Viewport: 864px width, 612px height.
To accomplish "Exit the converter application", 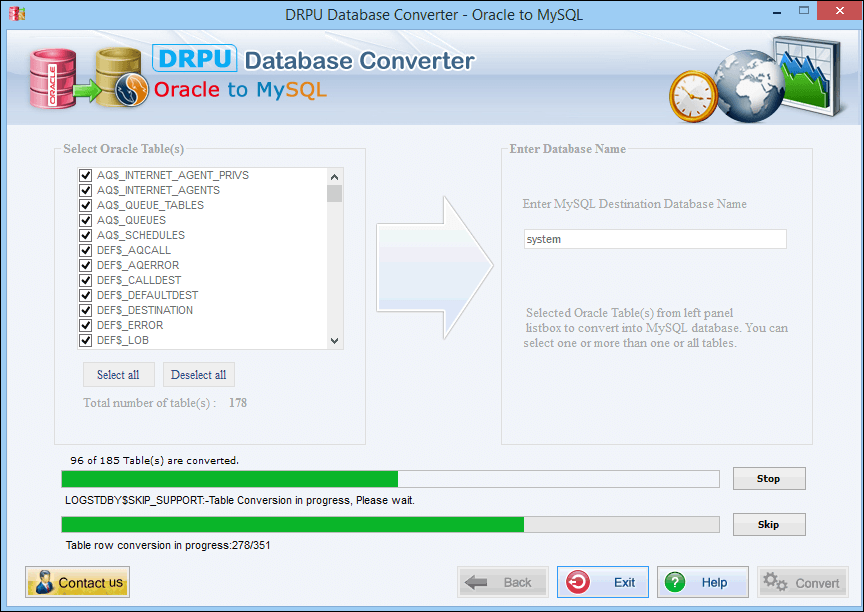I will pos(603,582).
